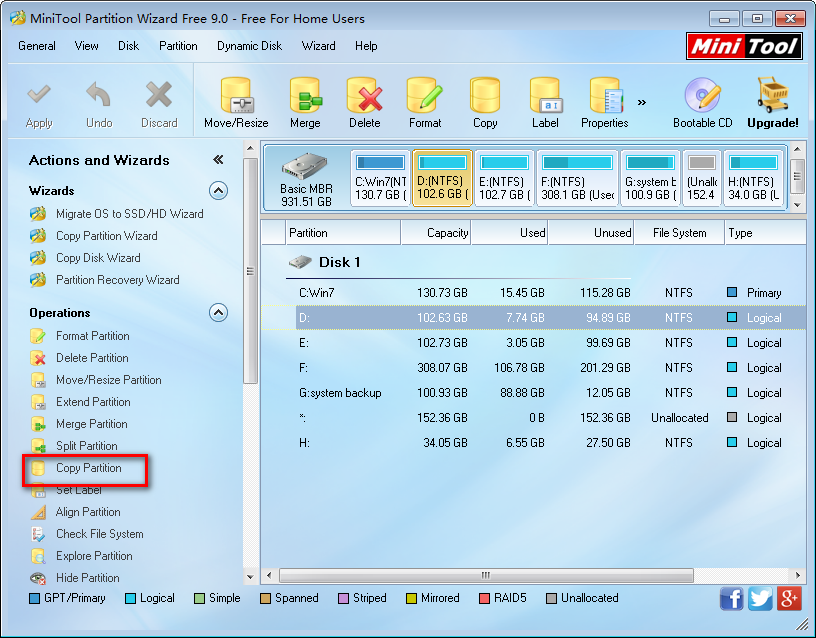
Task: Collapse the Actions and Wizards panel
Action: point(218,160)
